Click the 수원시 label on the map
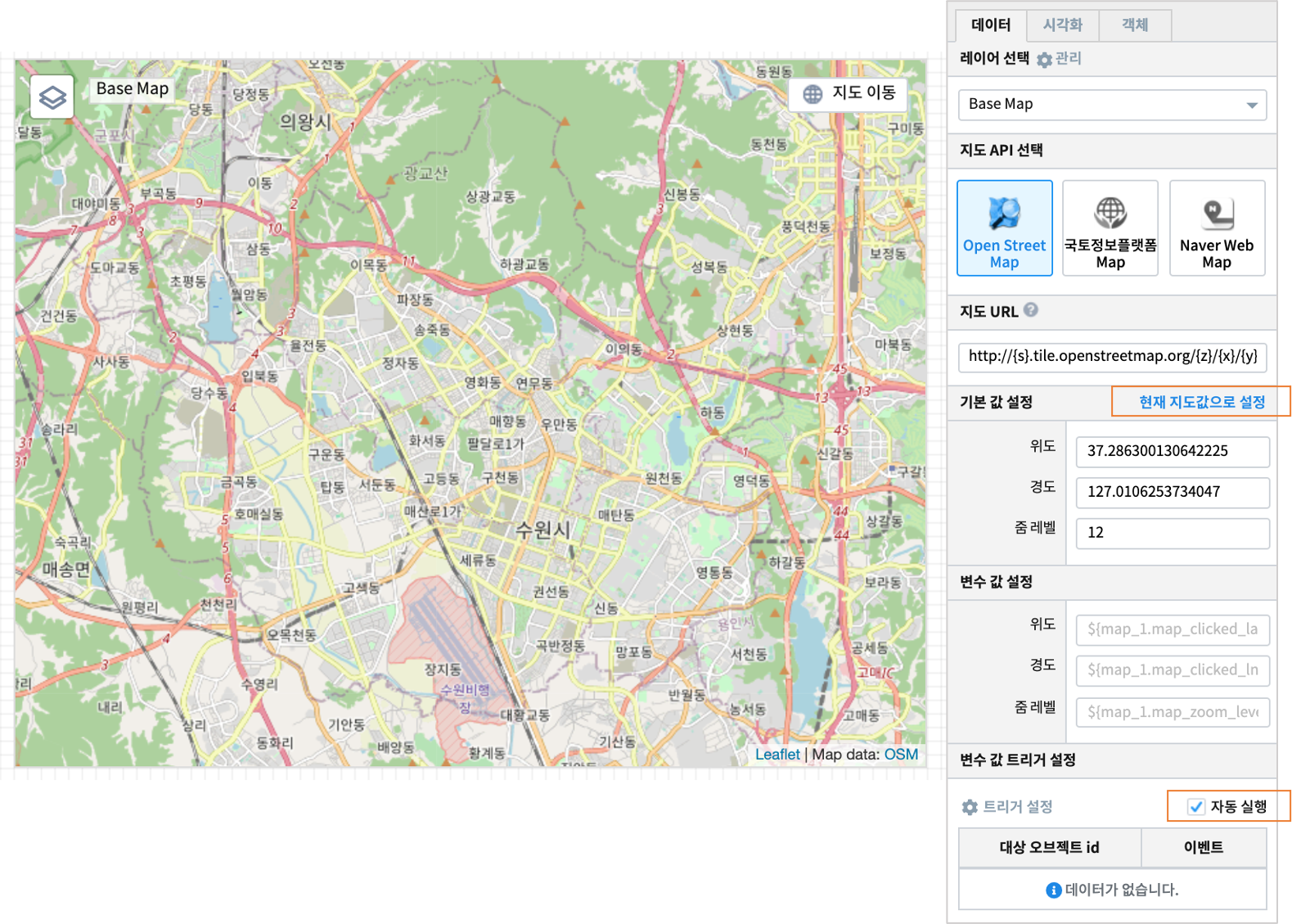This screenshot has width=1292, height=924. pos(542,530)
